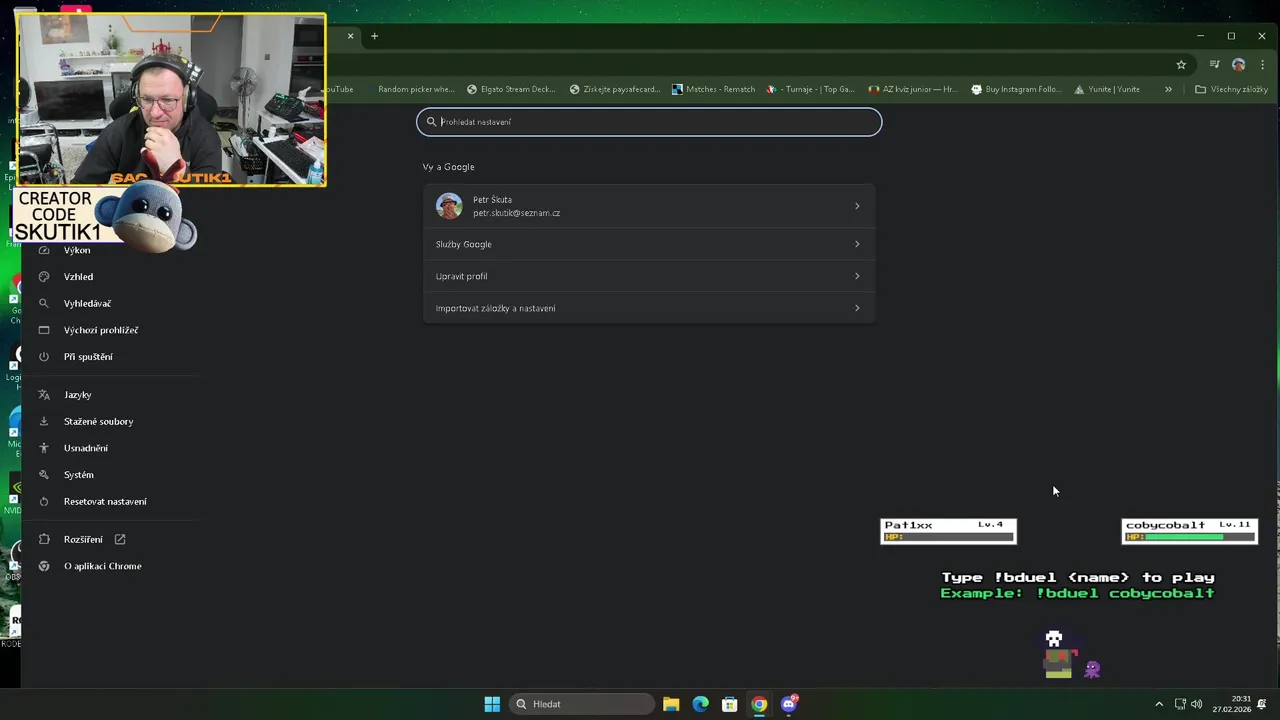The width and height of the screenshot is (1280, 720).
Task: Click the accessibility figure icon beside Usnadnění
Action: point(44,448)
